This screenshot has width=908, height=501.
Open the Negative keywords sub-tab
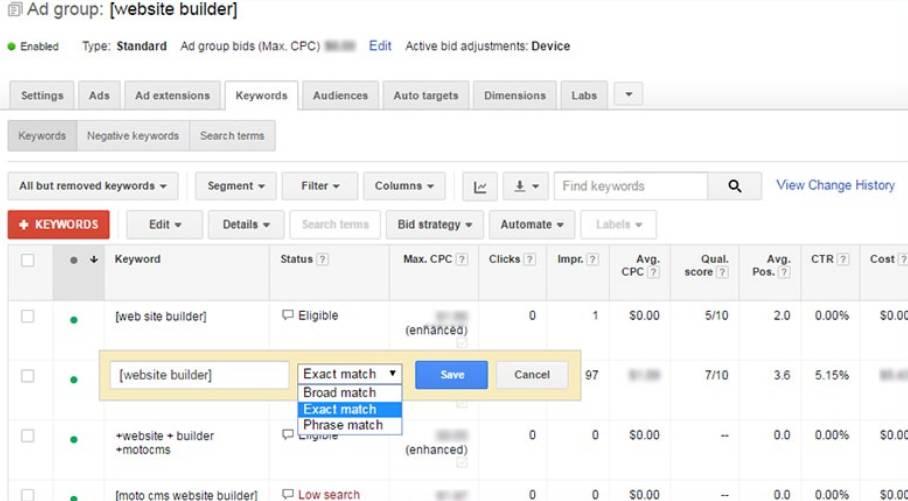tap(132, 136)
